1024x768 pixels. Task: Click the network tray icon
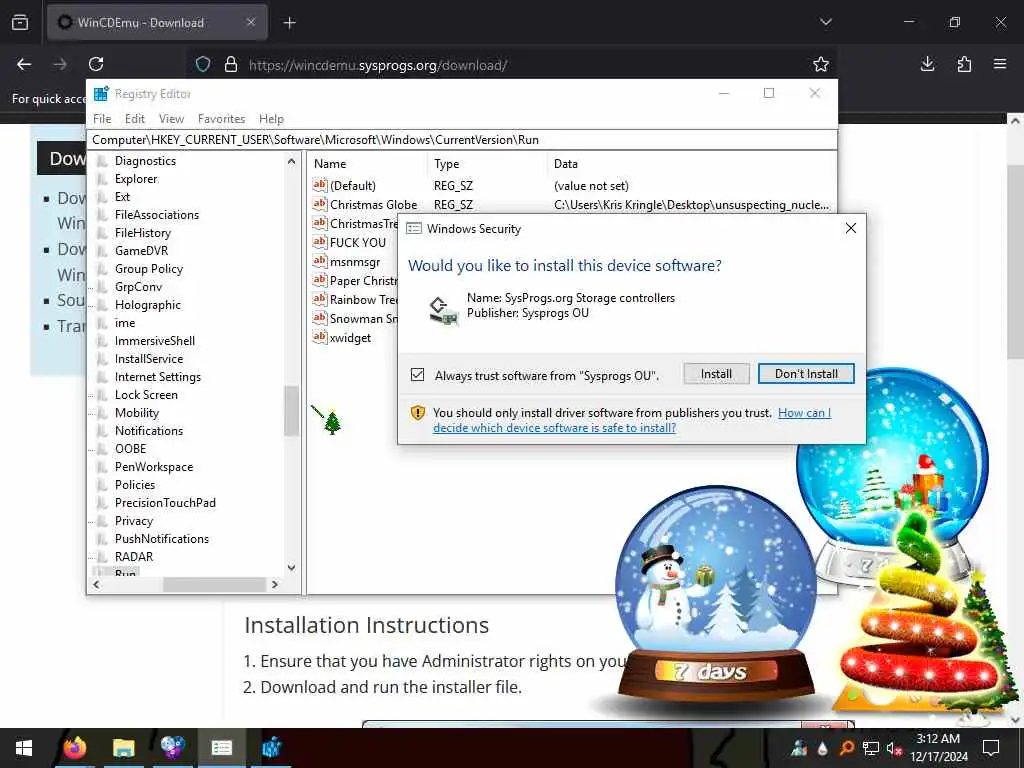(x=870, y=748)
